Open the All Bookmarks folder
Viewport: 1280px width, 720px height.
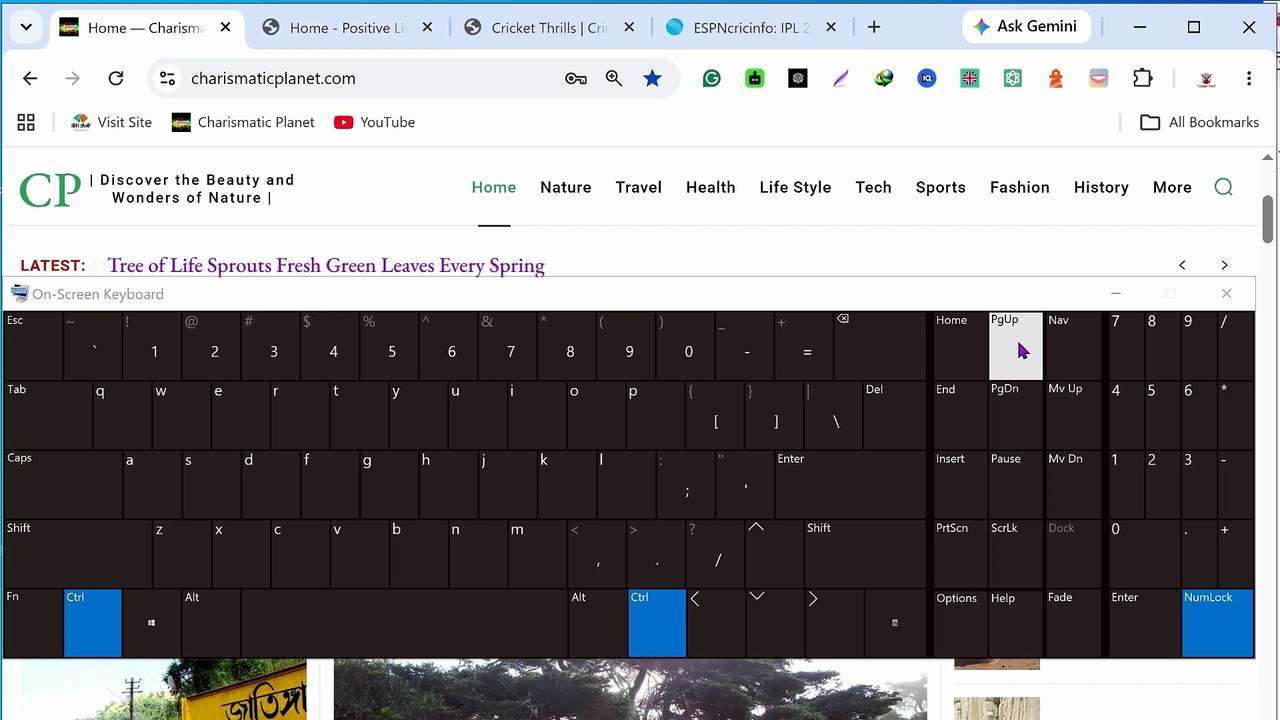pyautogui.click(x=1200, y=122)
